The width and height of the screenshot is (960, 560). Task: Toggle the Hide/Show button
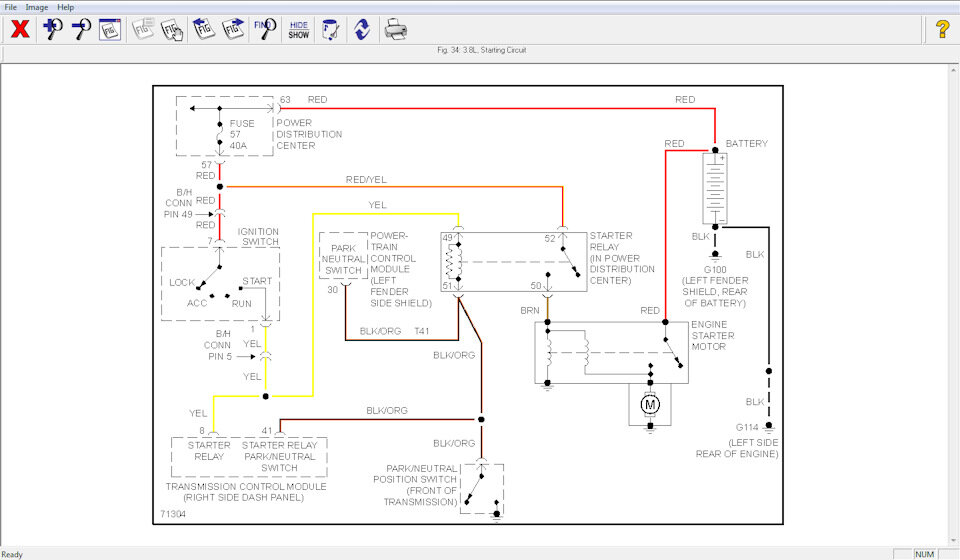pyautogui.click(x=299, y=29)
